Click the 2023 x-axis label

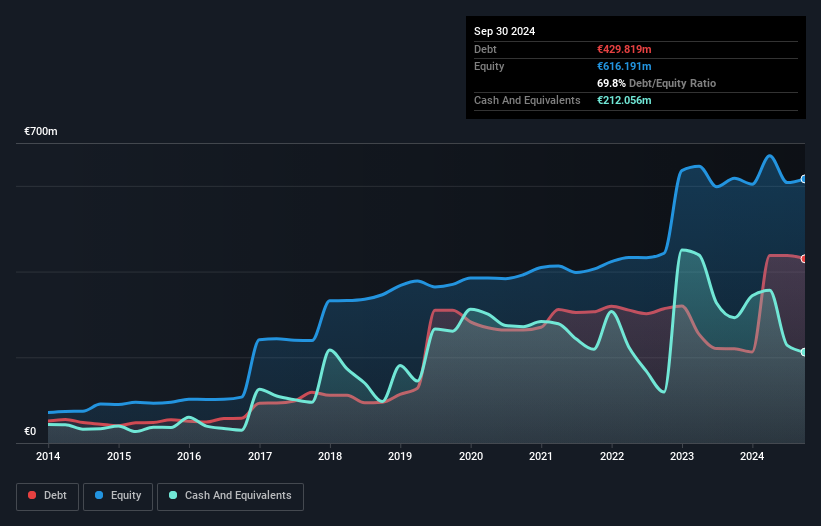[x=682, y=456]
